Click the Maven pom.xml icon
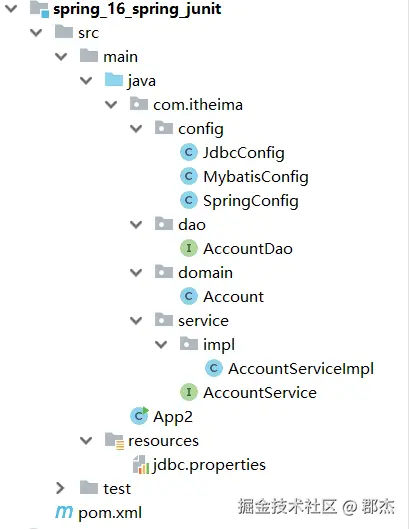Viewport: 409px width, 530px height. [x=64, y=512]
